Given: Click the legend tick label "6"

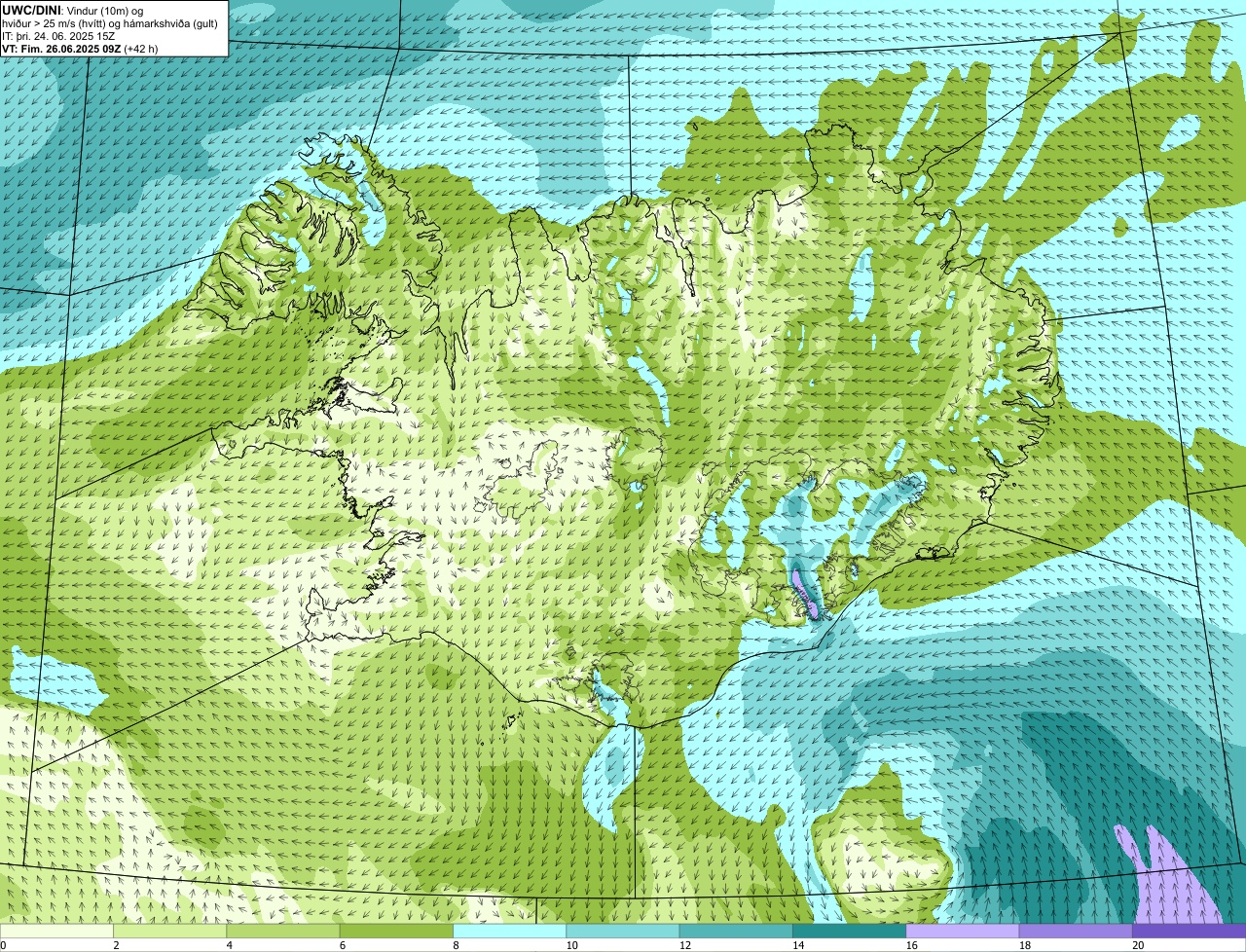Looking at the screenshot, I should [343, 945].
